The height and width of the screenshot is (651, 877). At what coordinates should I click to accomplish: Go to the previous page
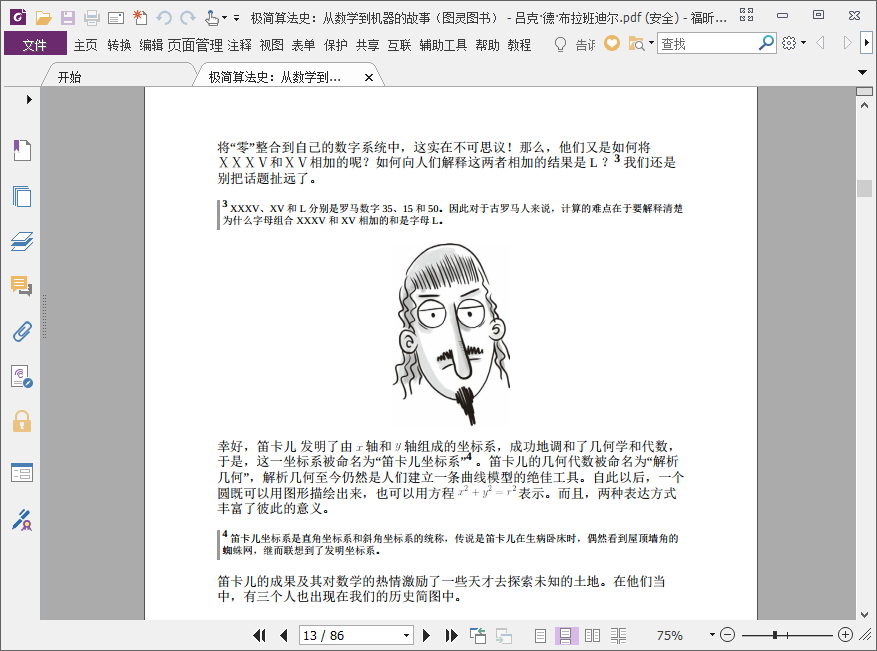coord(284,635)
